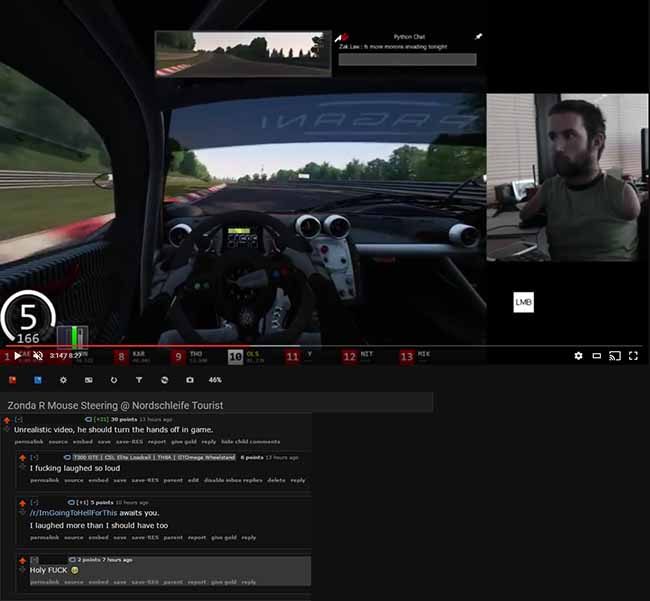Play the video
This screenshot has width=650, height=601.
point(17,356)
